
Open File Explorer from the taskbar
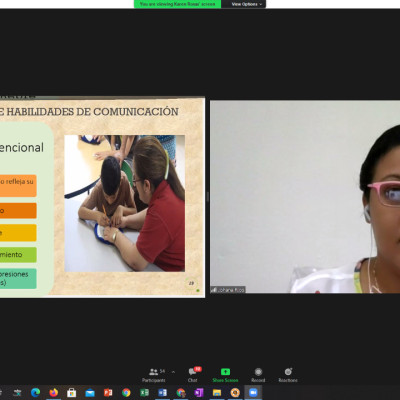217,393
